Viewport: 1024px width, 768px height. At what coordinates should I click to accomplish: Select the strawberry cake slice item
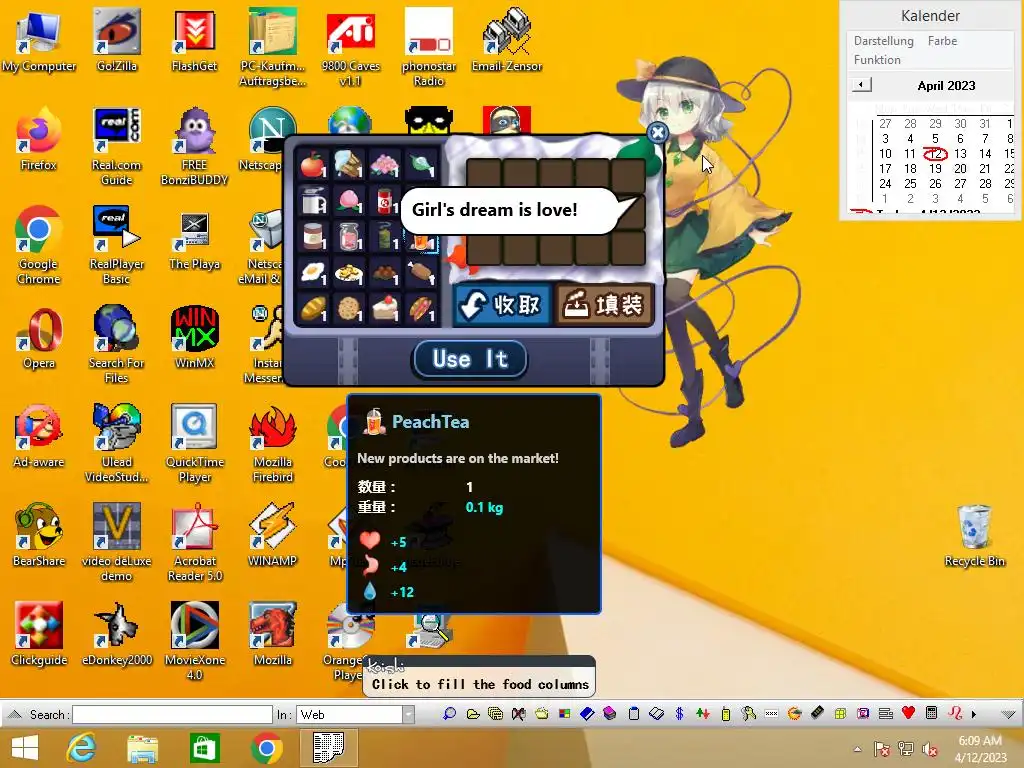[385, 308]
